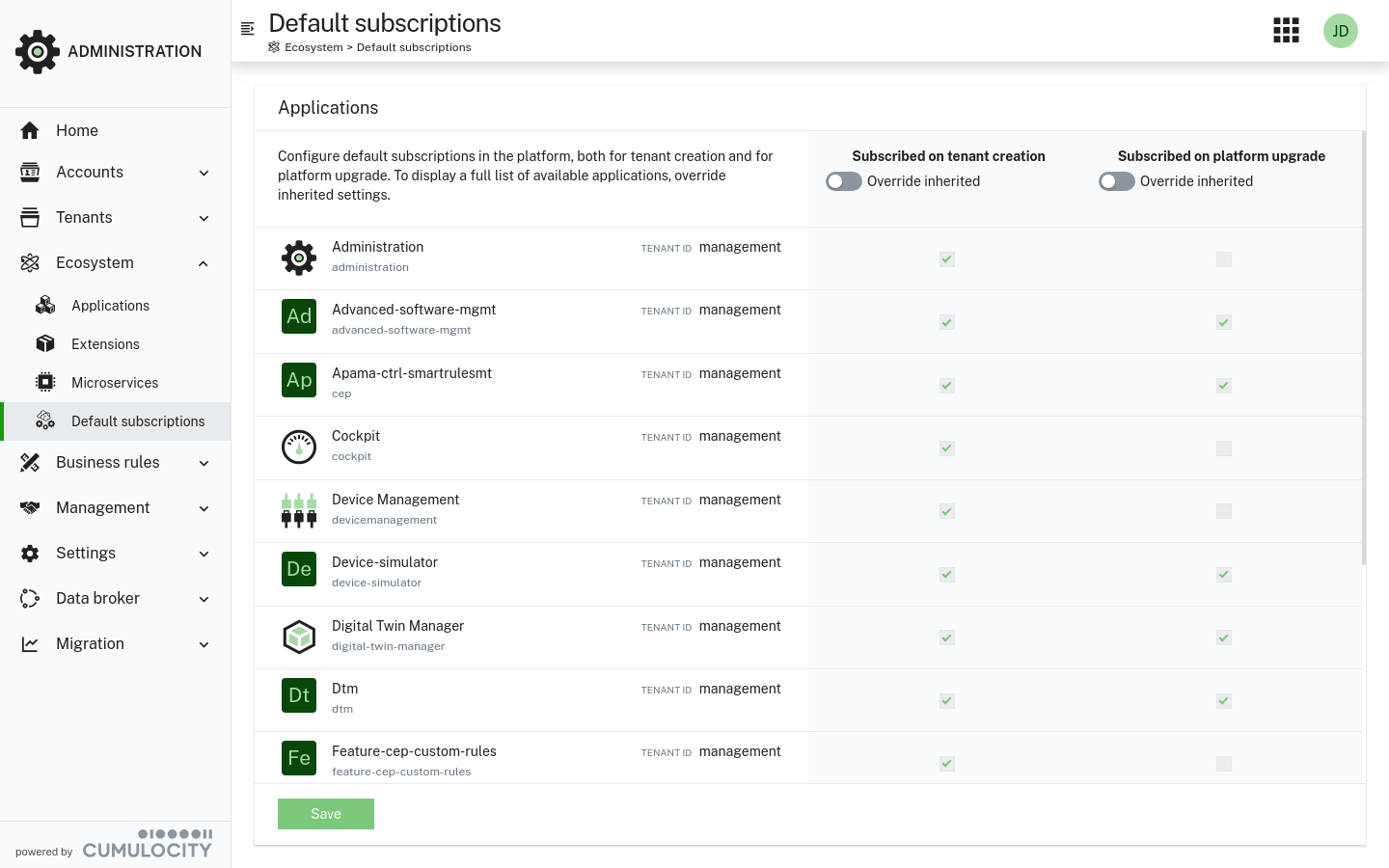Image resolution: width=1389 pixels, height=868 pixels.
Task: Click the Device Management application icon
Action: pyautogui.click(x=299, y=510)
